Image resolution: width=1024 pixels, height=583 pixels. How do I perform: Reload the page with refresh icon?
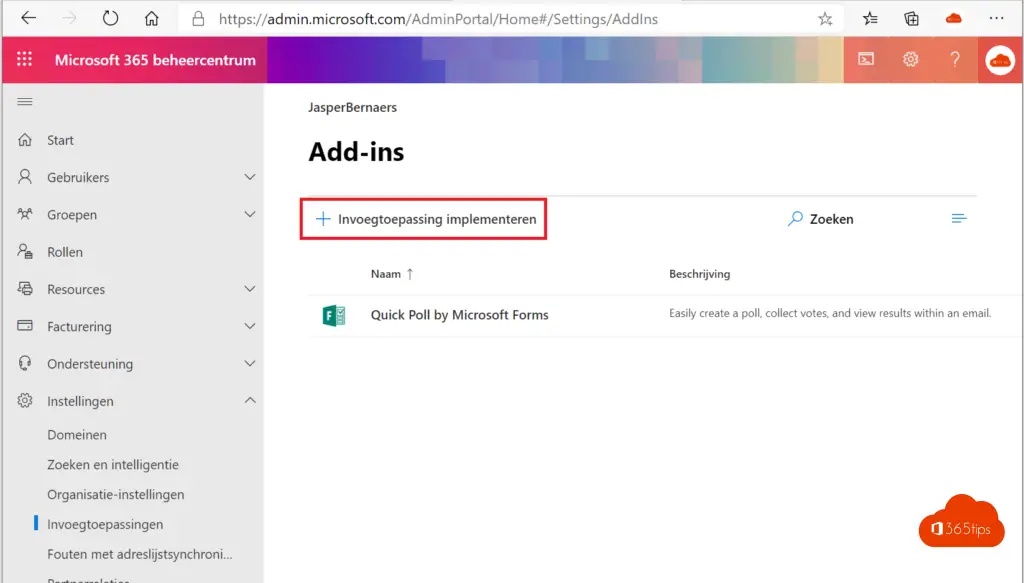tap(110, 18)
